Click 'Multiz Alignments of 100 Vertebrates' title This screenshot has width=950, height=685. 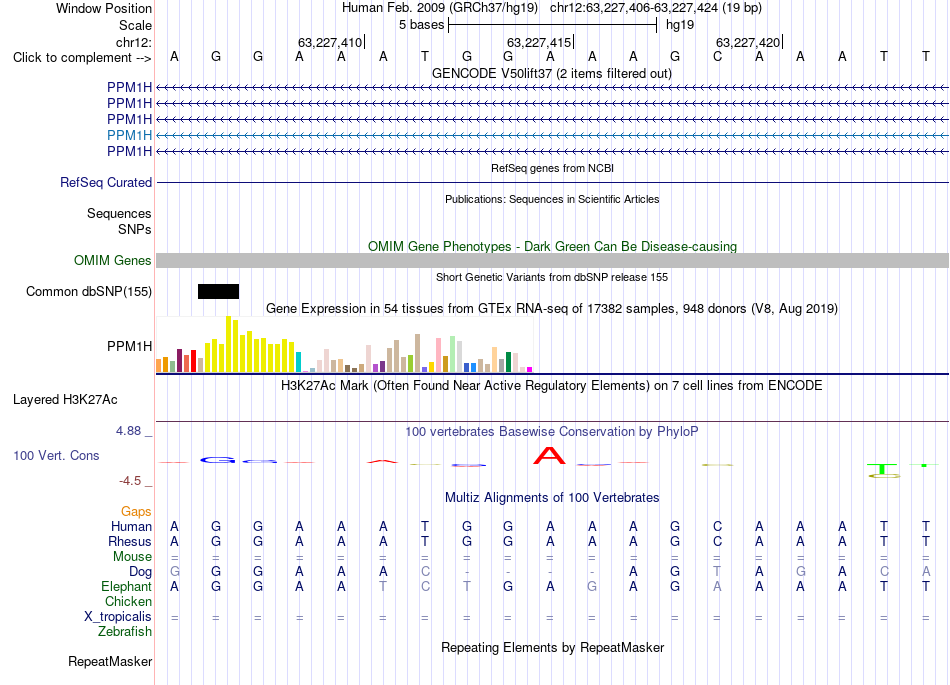[x=552, y=497]
